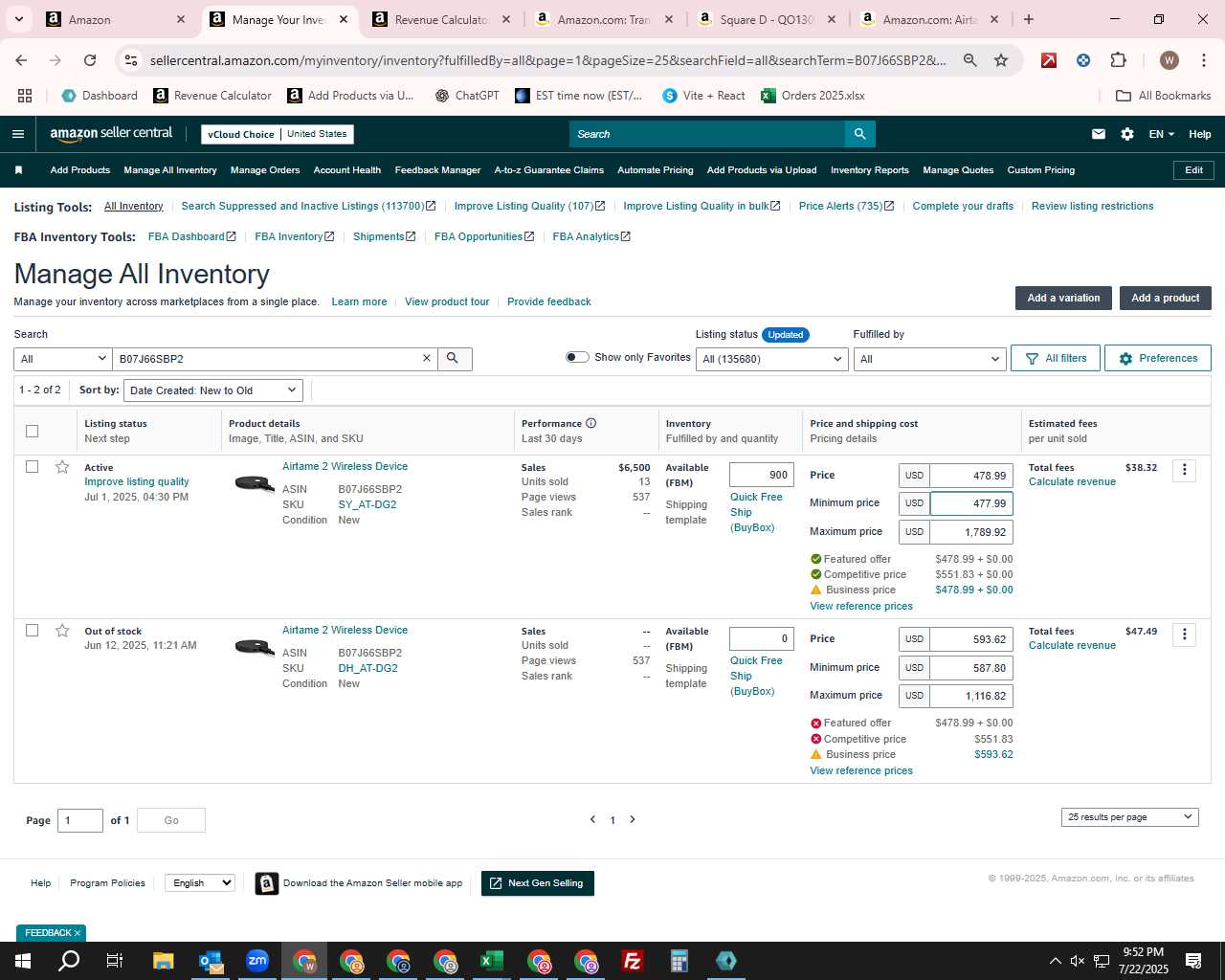Open the 25 results per page dropdown
Screen dimensions: 1225x980
coord(1129,817)
